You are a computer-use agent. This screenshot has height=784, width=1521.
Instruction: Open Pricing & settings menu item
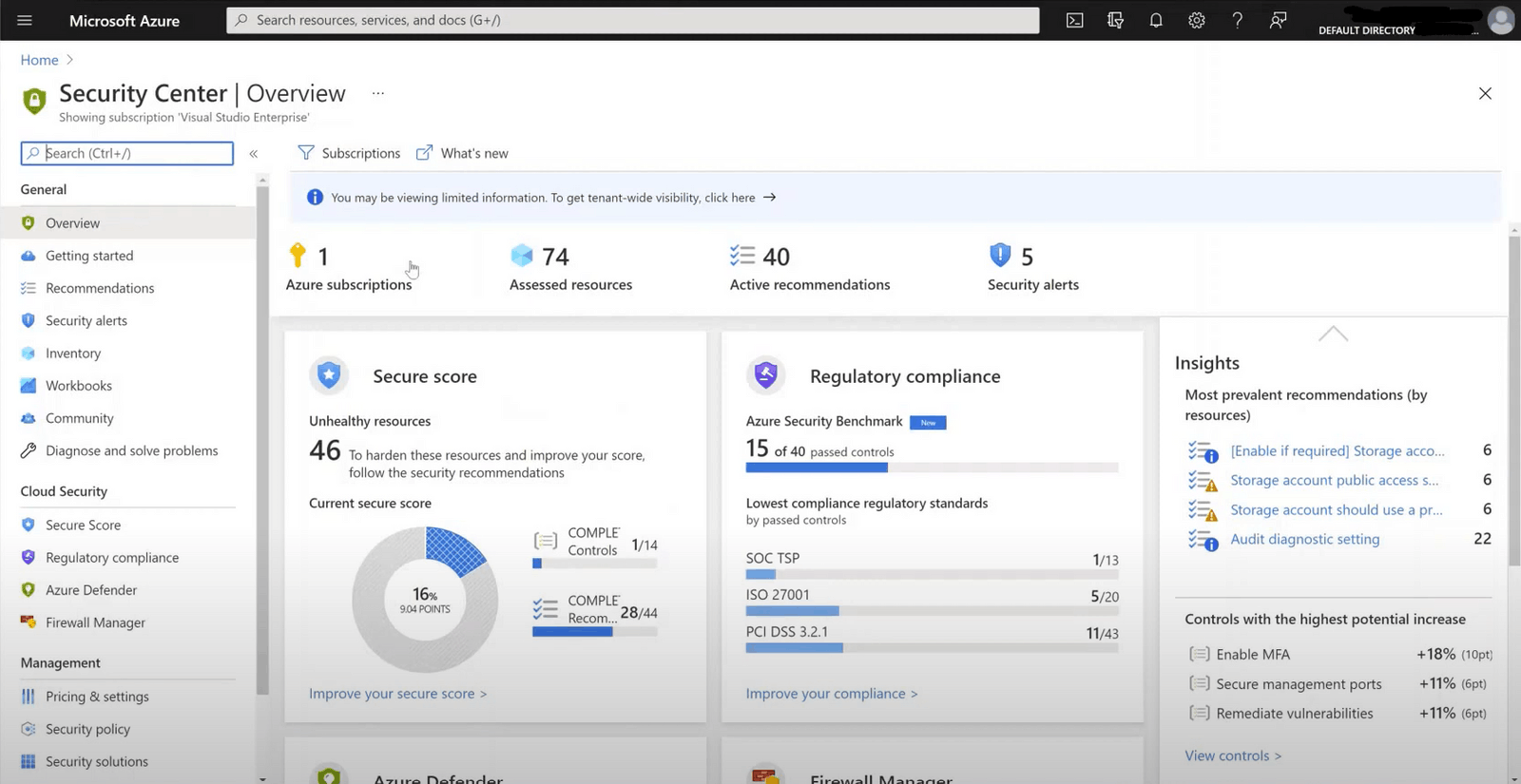[97, 697]
